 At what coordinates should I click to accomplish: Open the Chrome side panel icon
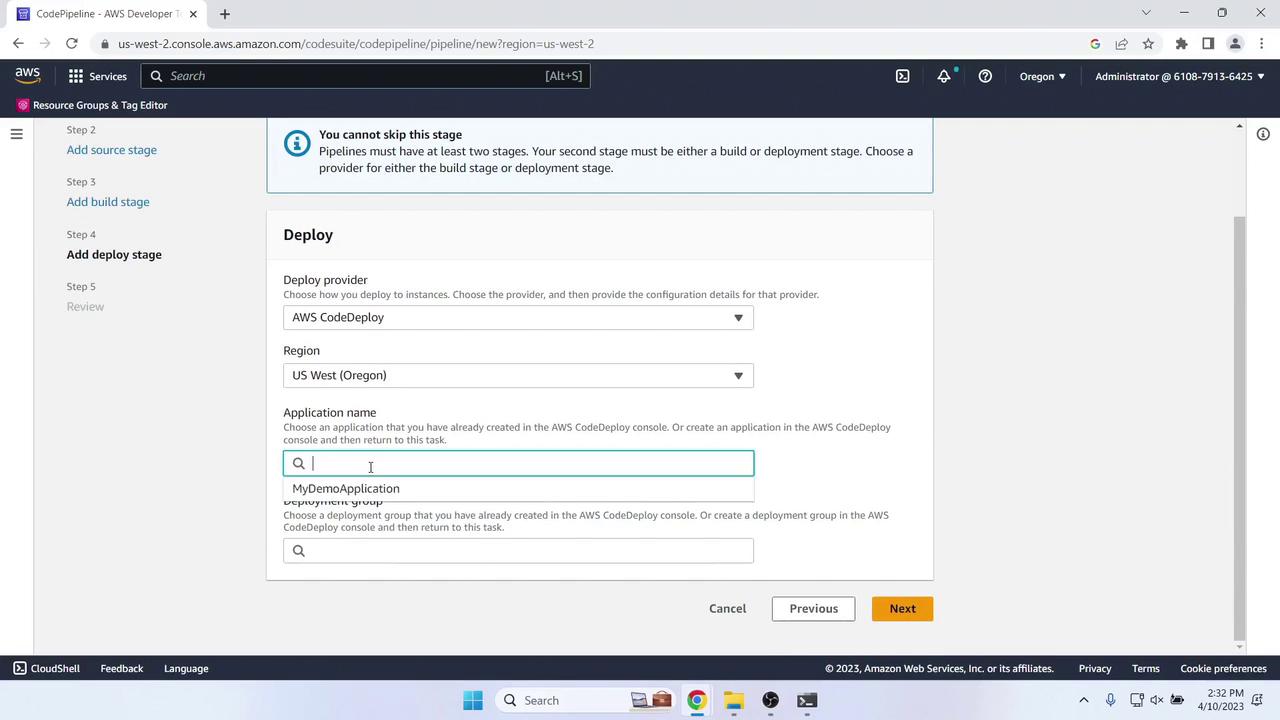click(x=1208, y=44)
